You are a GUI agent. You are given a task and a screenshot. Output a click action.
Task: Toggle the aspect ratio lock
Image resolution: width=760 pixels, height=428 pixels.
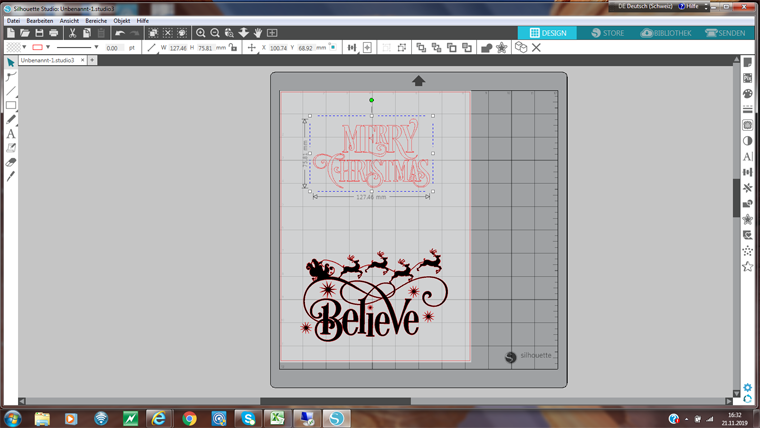[x=233, y=47]
